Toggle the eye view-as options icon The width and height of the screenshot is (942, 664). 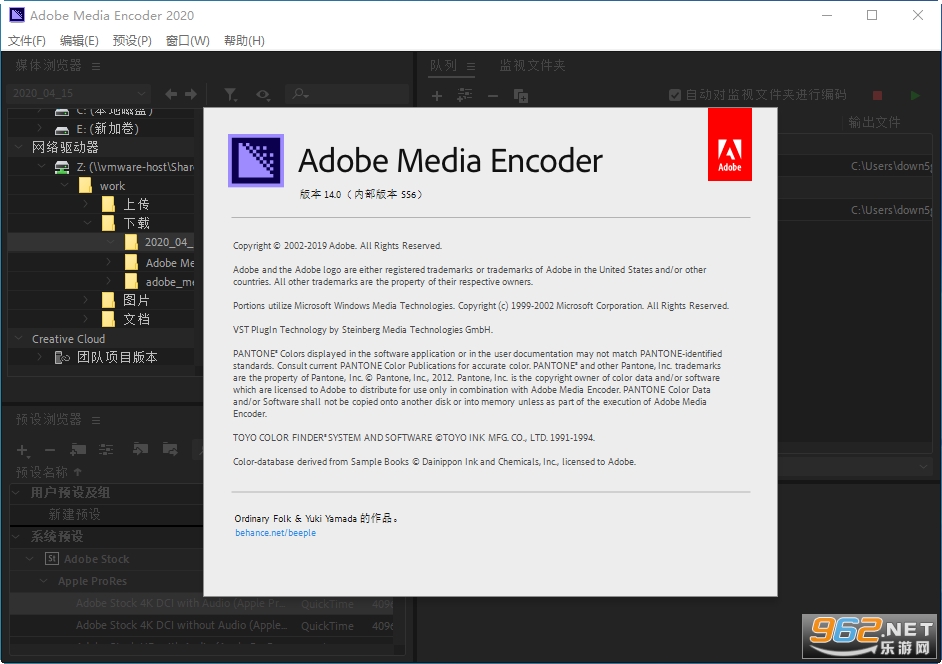coord(263,94)
